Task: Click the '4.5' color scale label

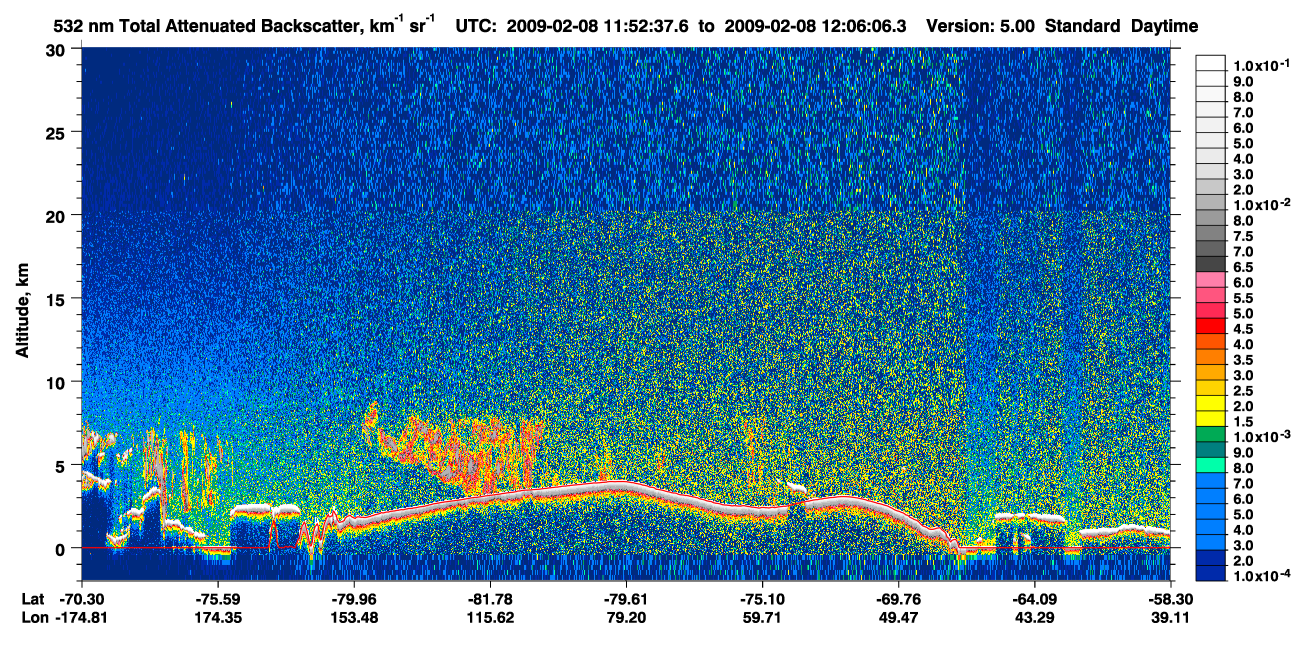Action: [x=1243, y=330]
